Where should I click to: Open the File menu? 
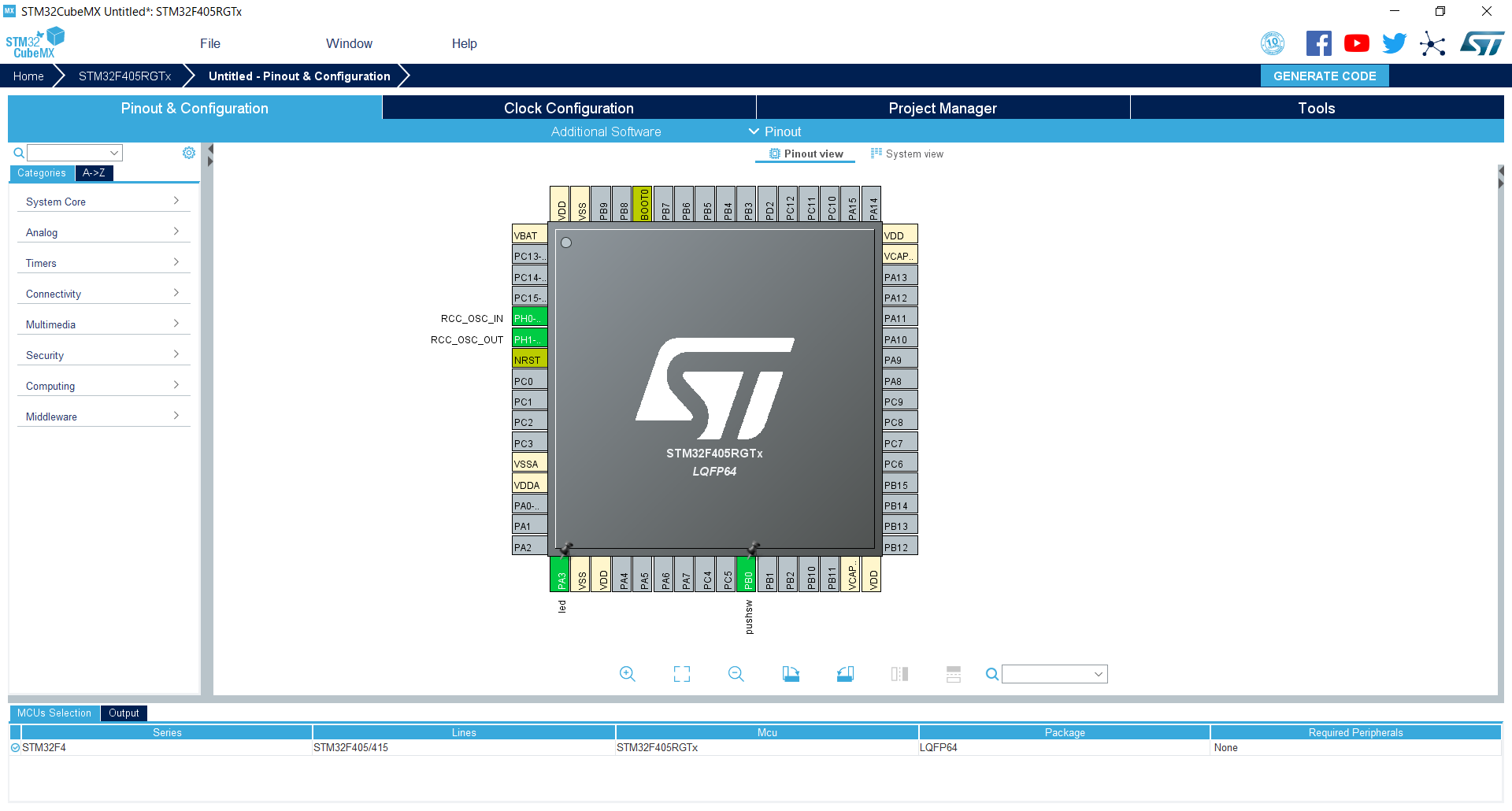point(210,43)
